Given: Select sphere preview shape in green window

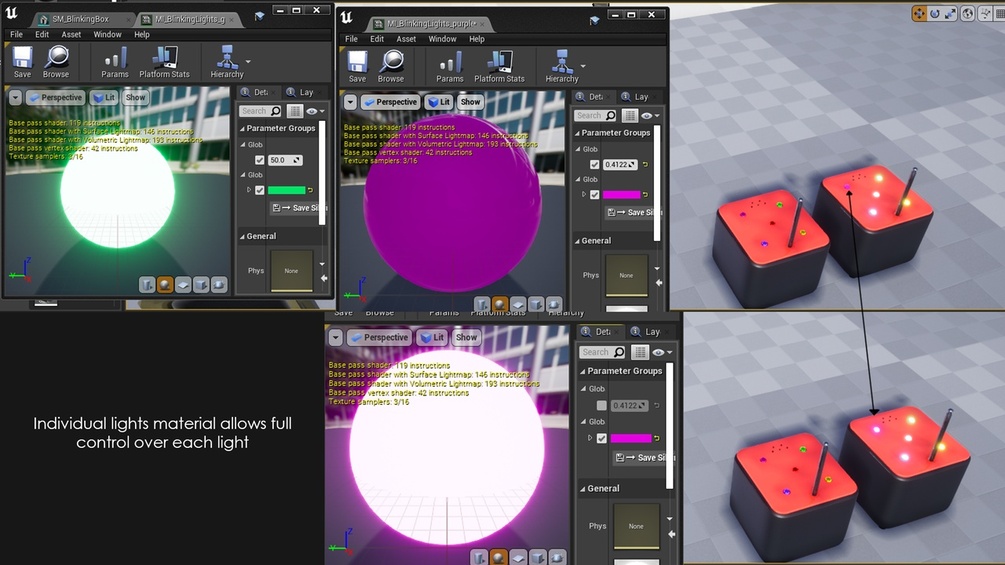Looking at the screenshot, I should click(x=165, y=284).
